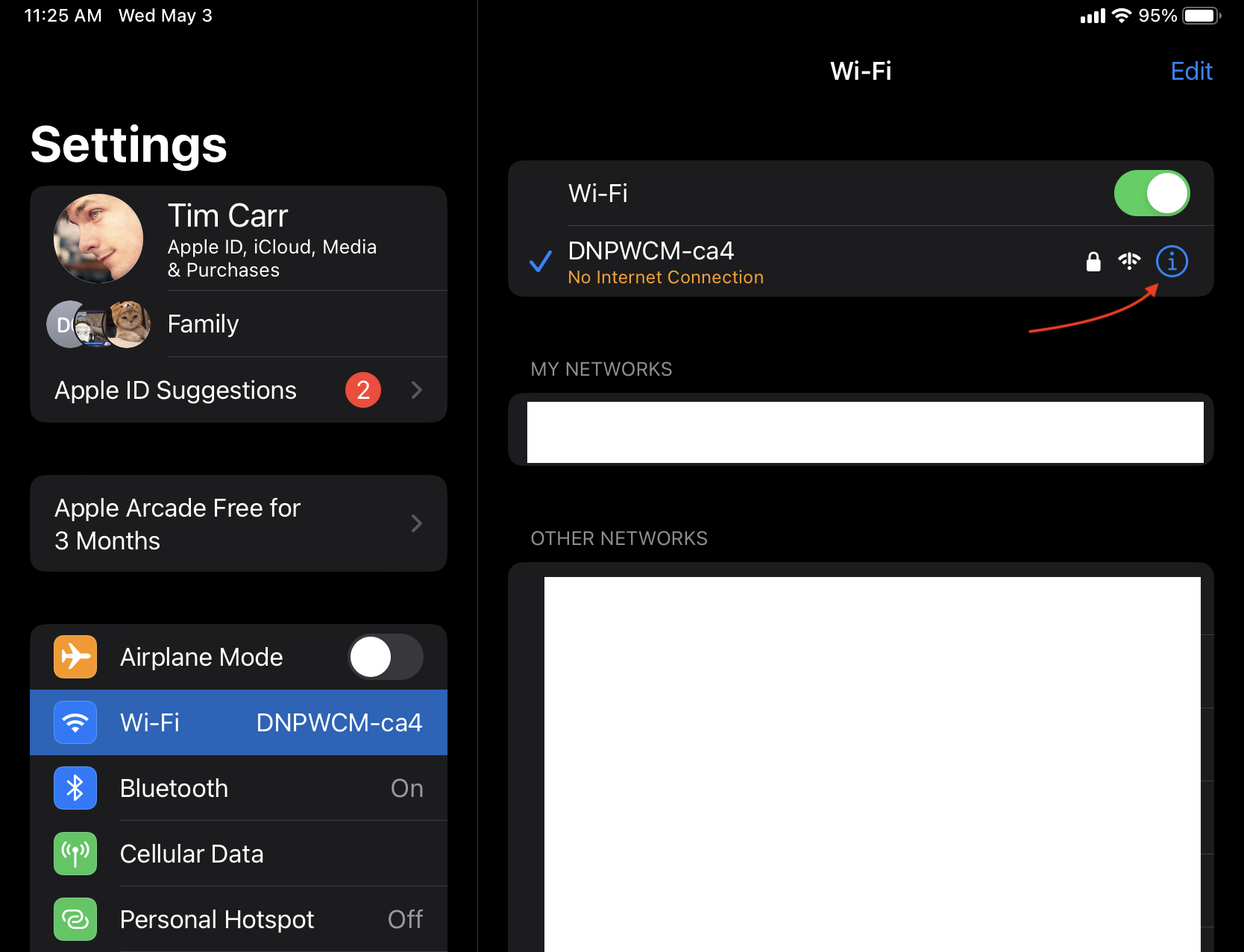Tap the 11:25 AM clock
Screen dimensions: 1244x952
tap(63, 16)
